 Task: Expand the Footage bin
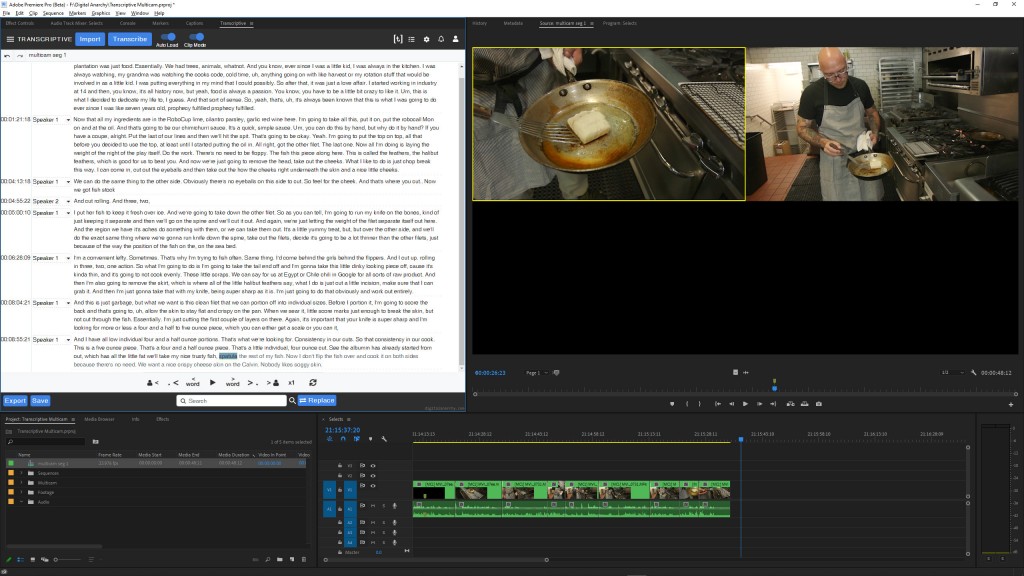point(22,492)
